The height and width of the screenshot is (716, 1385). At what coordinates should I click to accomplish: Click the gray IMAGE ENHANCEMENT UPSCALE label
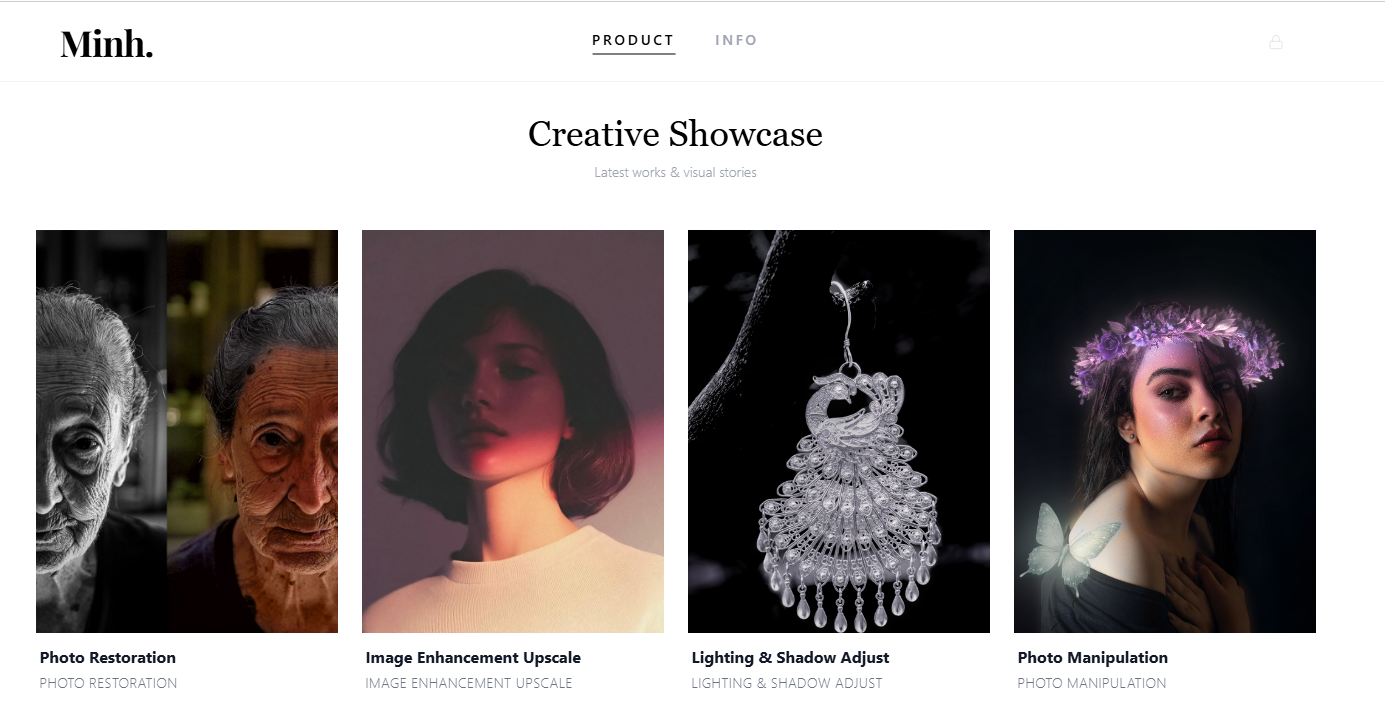tap(469, 683)
